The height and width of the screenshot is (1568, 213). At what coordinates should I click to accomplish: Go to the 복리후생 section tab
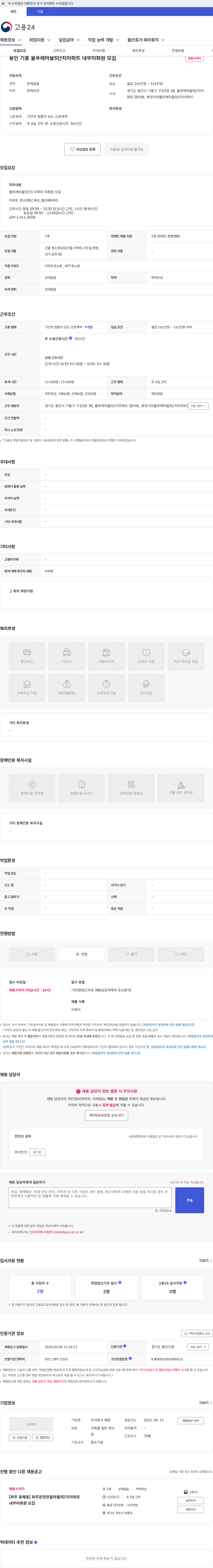[138, 51]
